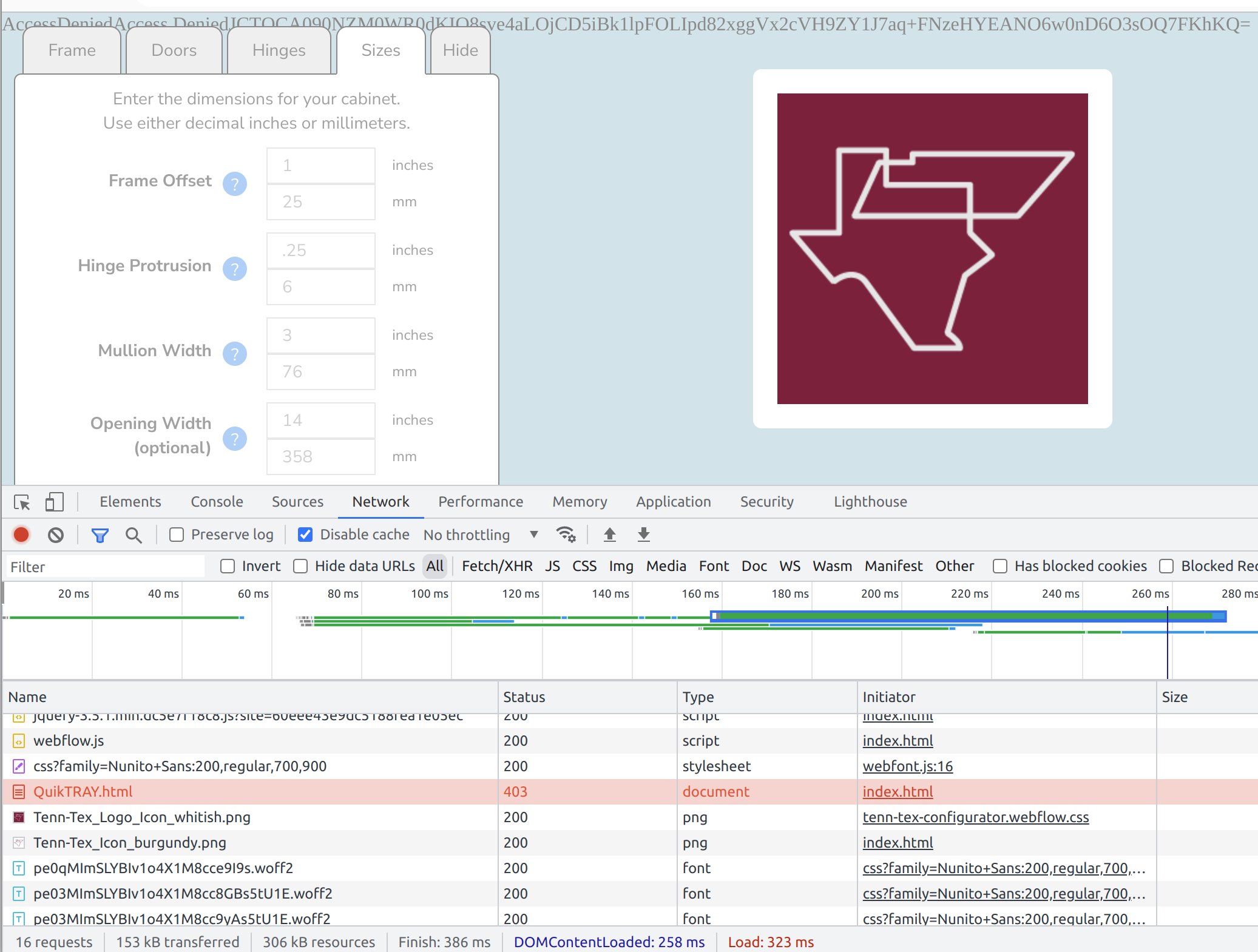Check the Invert filter checkbox
Viewport: 1258px width, 952px height.
tap(228, 566)
